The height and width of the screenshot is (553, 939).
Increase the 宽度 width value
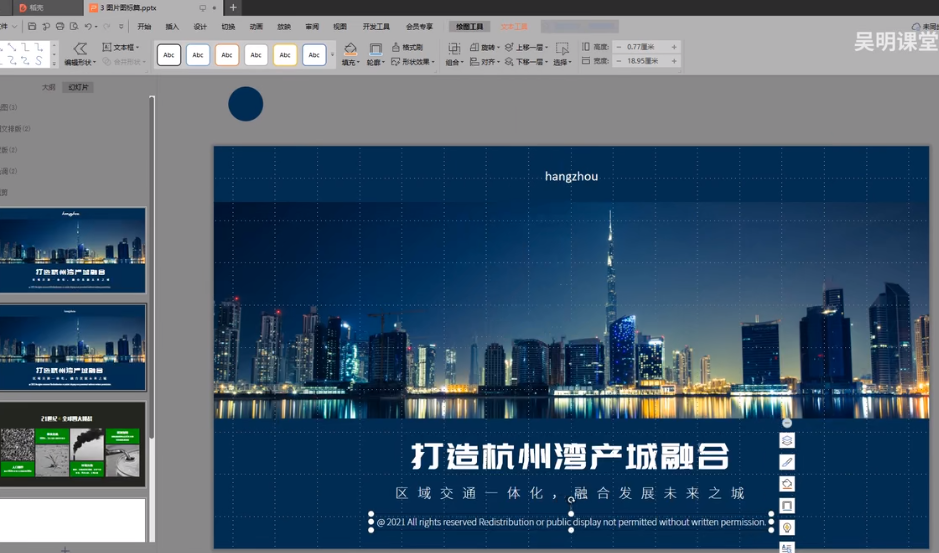coord(674,61)
